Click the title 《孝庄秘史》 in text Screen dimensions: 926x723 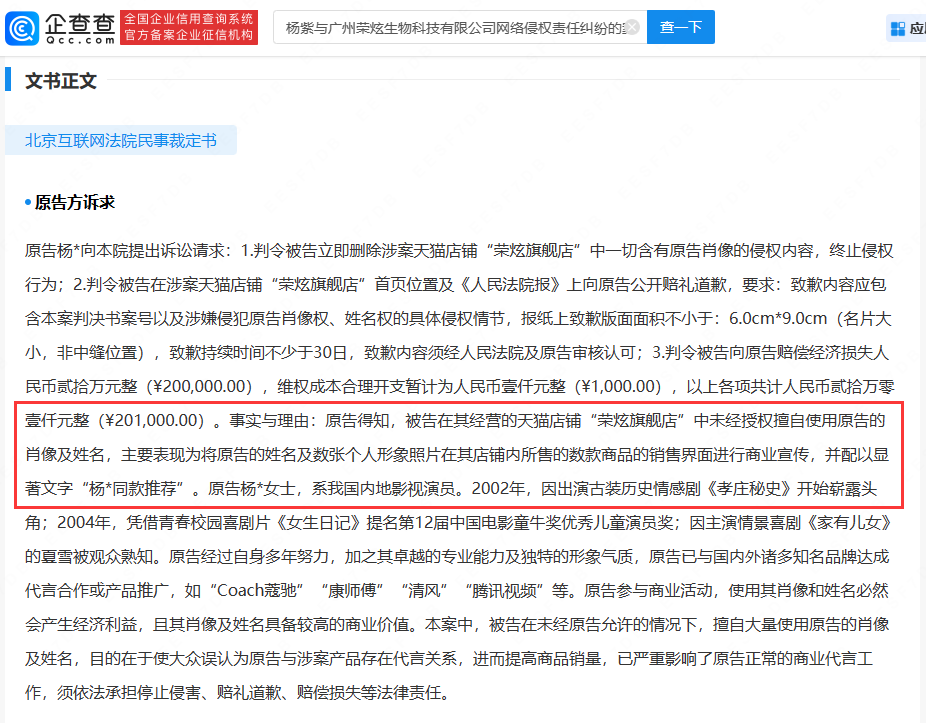click(x=748, y=489)
